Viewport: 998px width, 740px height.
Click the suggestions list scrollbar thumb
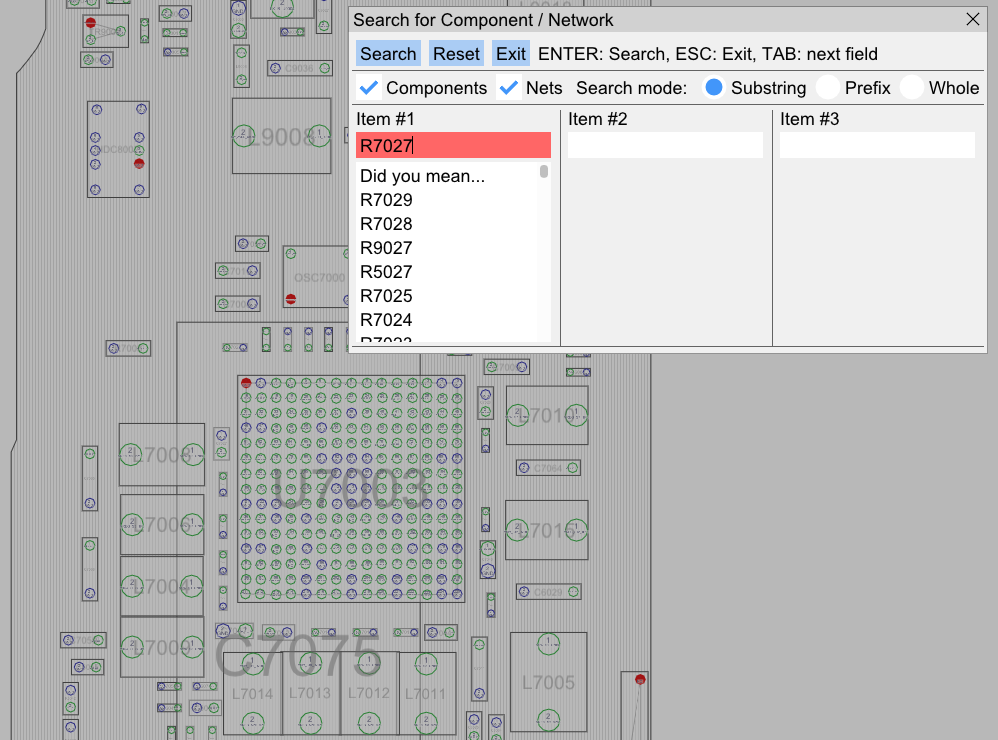544,172
